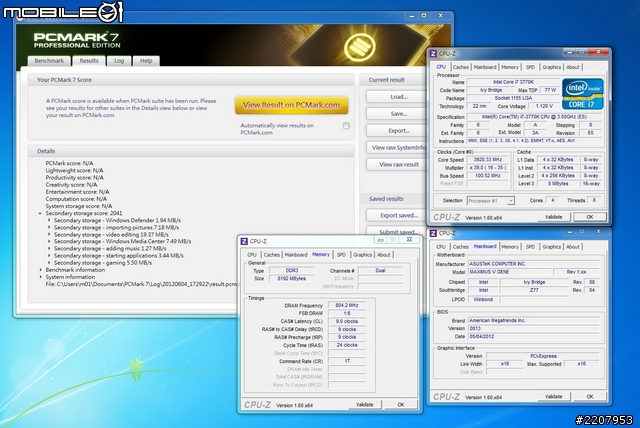Click the result.pcmark file path line

141,284
